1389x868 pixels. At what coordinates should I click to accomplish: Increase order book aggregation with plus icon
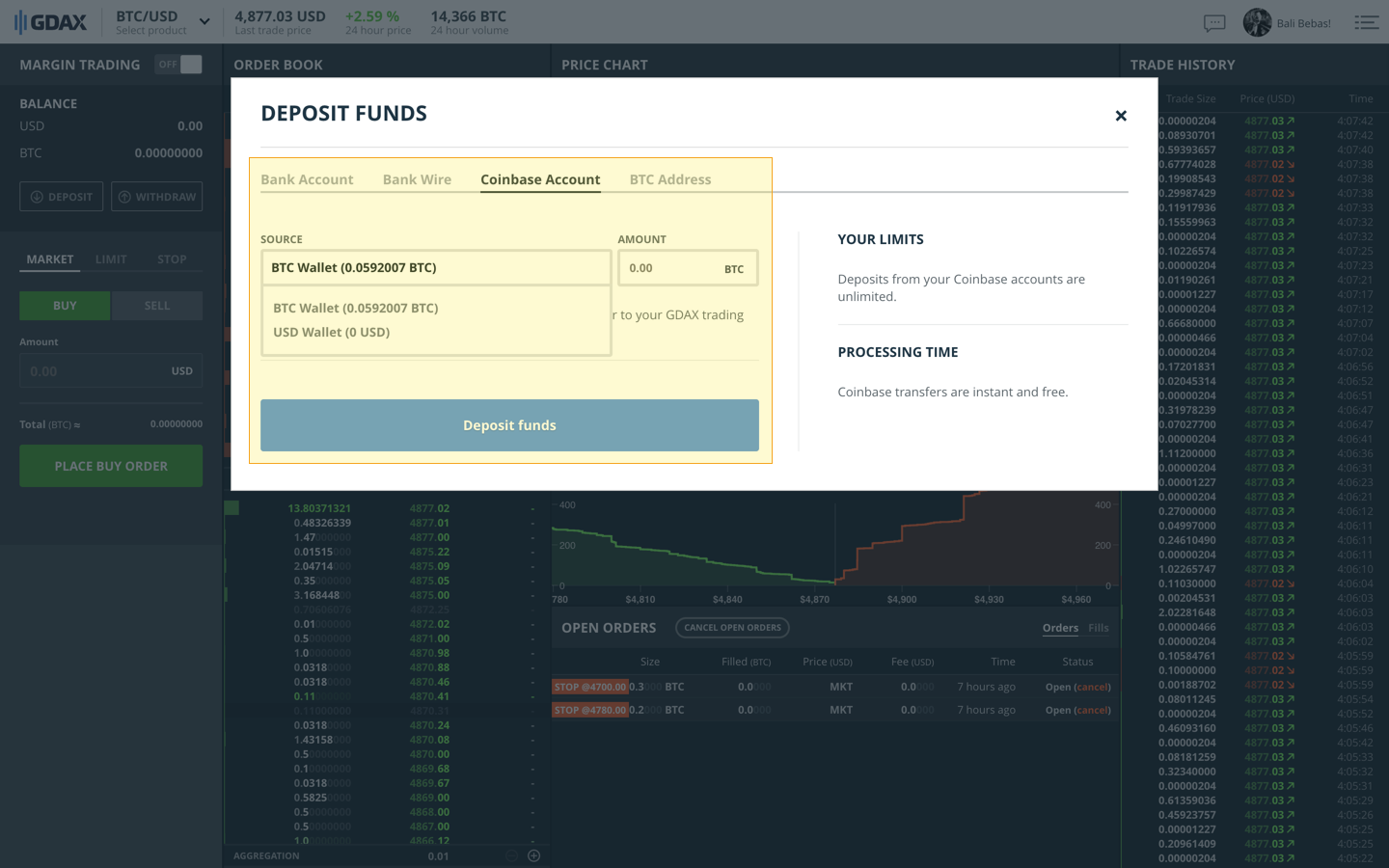[x=533, y=855]
